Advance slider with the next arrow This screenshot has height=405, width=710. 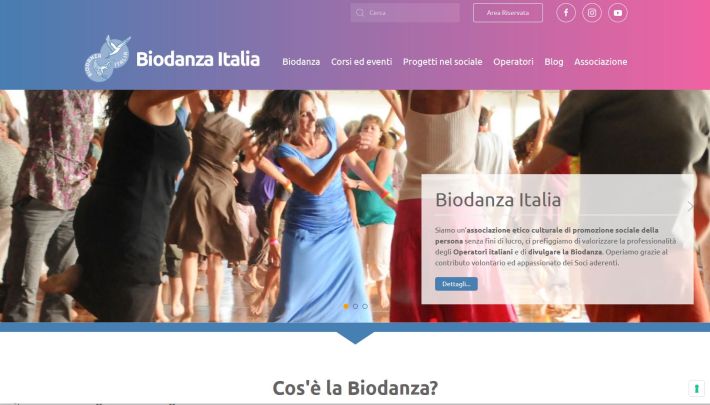click(690, 206)
